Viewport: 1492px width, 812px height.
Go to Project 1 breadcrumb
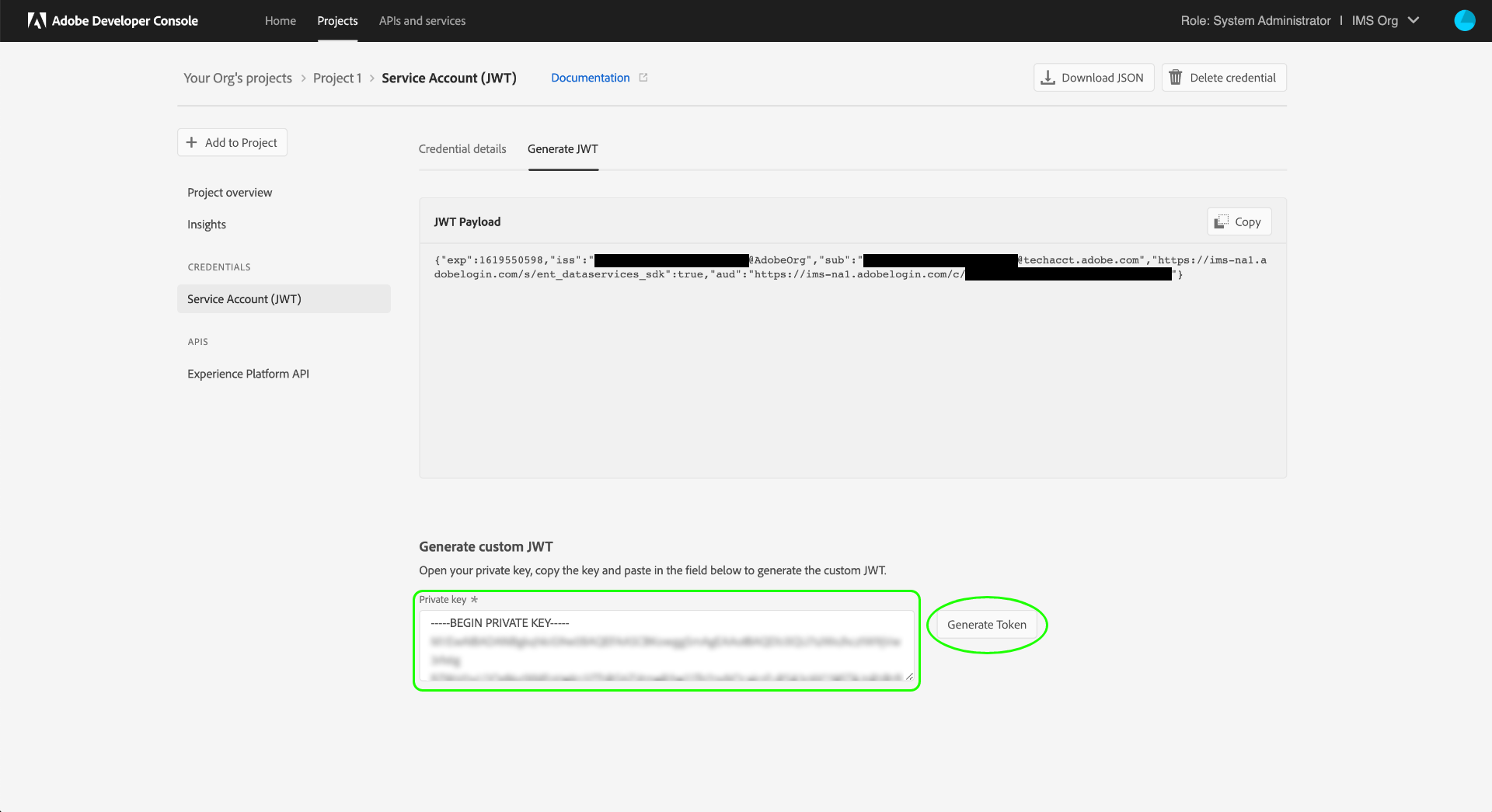click(x=337, y=78)
